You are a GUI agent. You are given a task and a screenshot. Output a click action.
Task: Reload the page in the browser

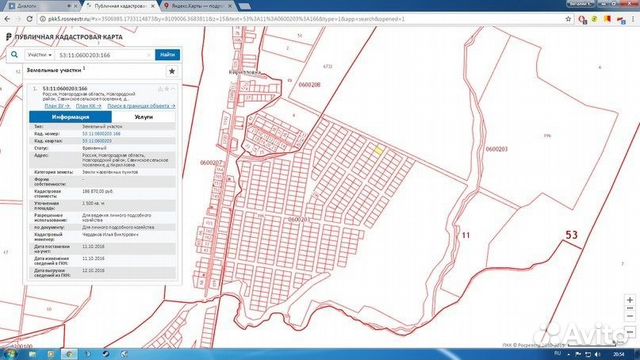tap(29, 19)
